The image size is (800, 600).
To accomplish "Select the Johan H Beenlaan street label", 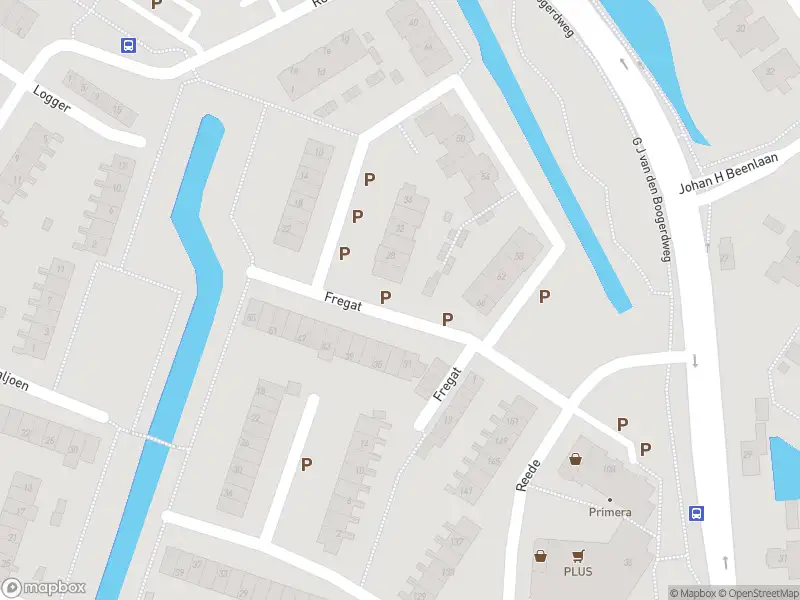I will 729,173.
